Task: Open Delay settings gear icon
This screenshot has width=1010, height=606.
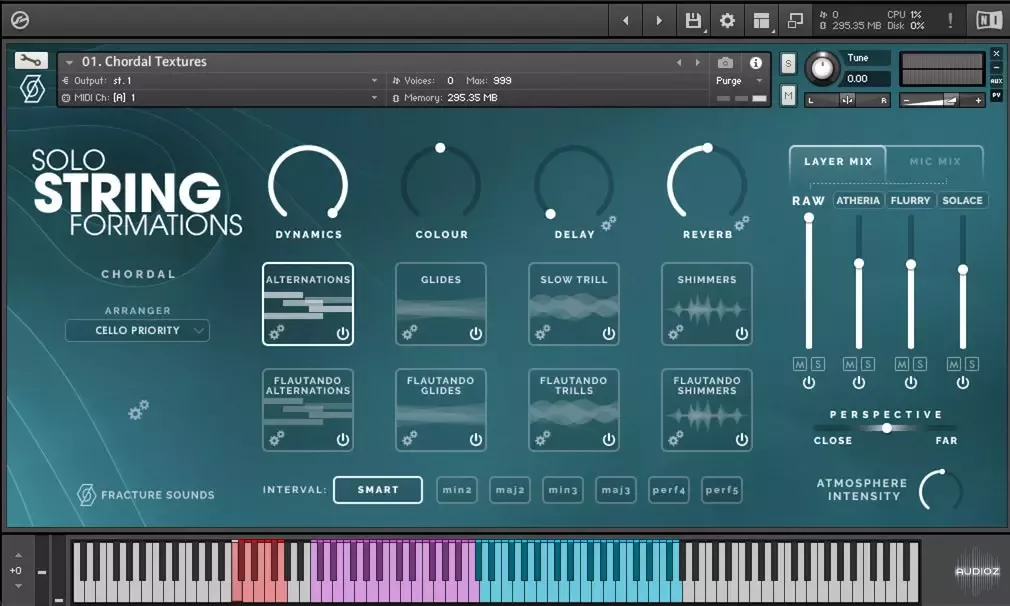Action: click(x=608, y=223)
